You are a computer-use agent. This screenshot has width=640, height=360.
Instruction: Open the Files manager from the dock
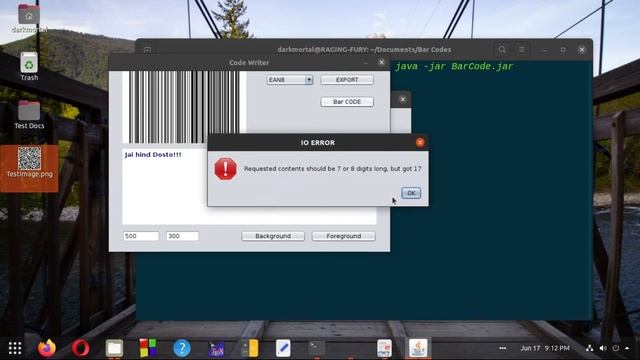[x=114, y=348]
